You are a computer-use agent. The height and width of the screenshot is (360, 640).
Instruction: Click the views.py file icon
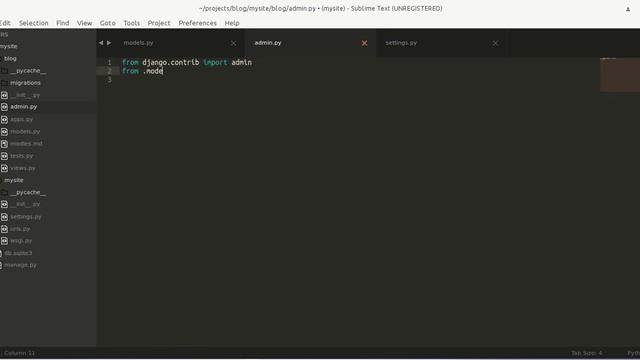(x=4, y=168)
